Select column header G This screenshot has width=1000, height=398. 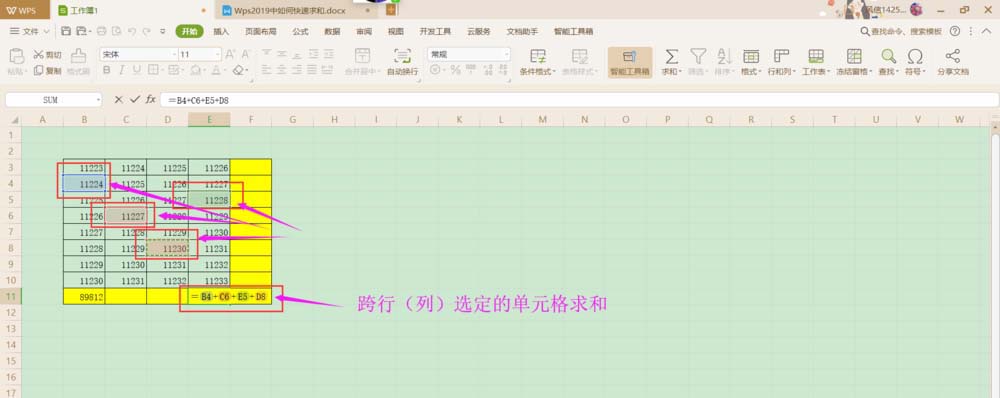pyautogui.click(x=292, y=119)
